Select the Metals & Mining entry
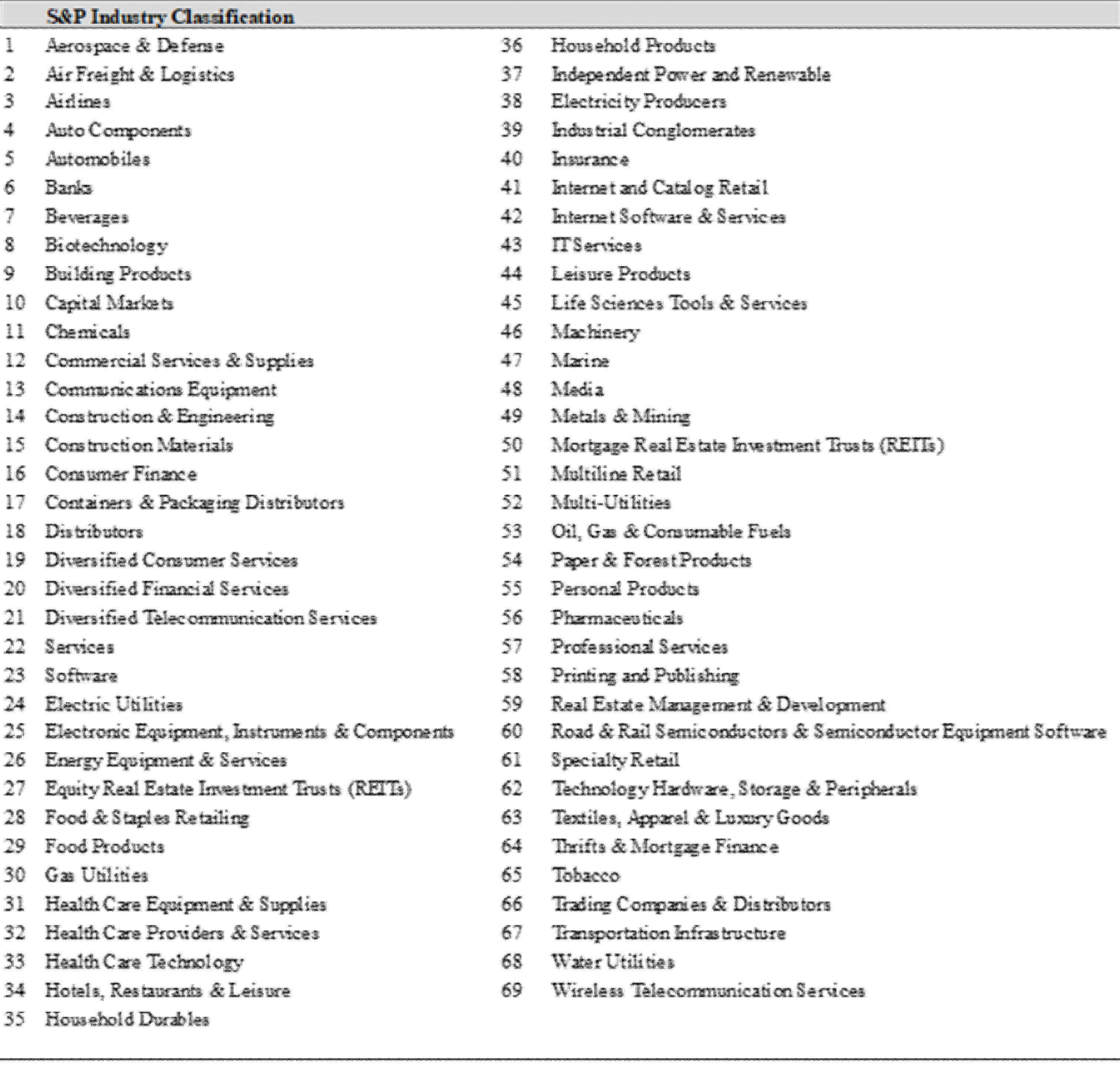 point(620,416)
